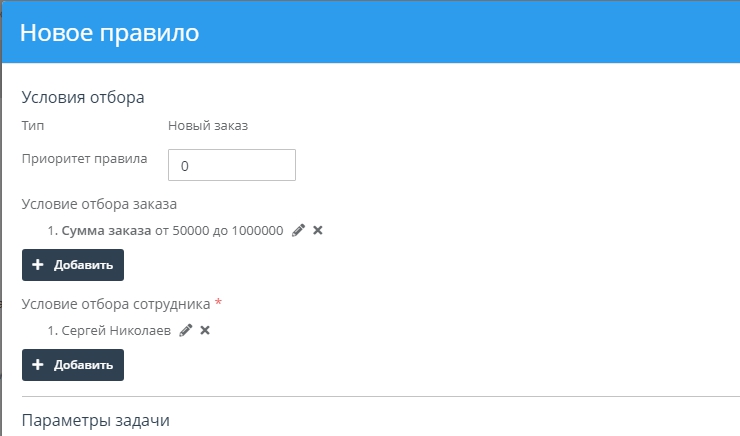Screen dimensions: 740x436
Task: Focus the Приоритет правила input field
Action: coord(232,166)
